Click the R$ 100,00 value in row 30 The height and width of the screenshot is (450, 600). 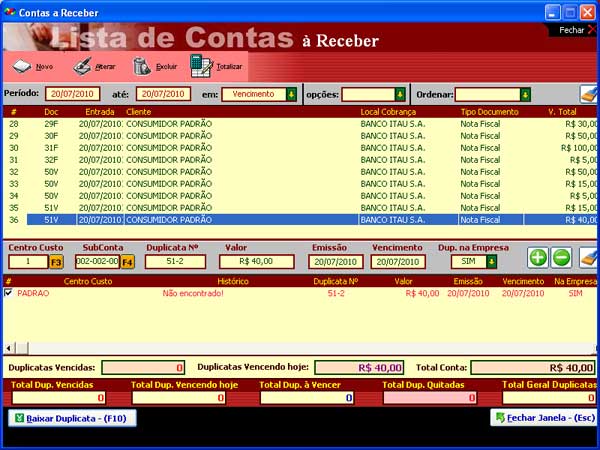(579, 148)
